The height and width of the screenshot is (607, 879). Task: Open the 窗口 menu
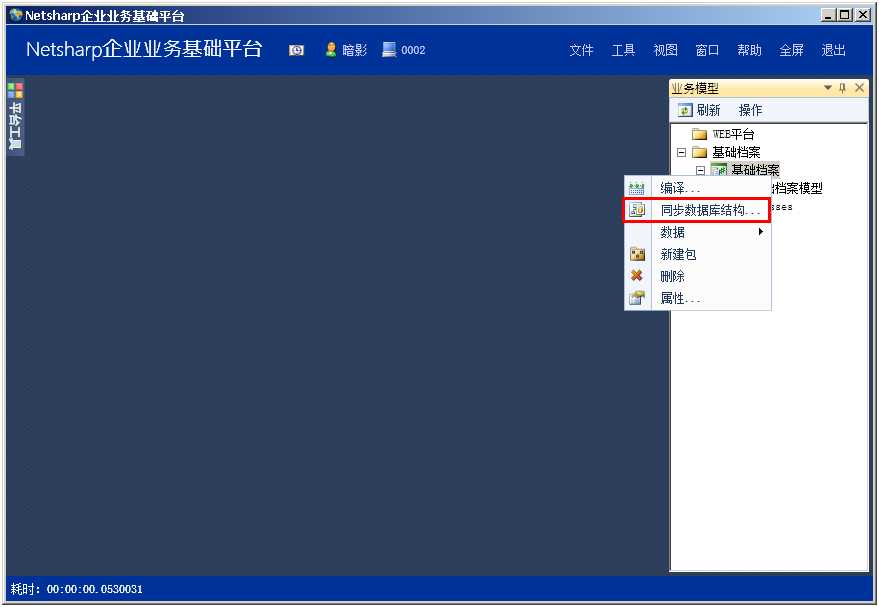[707, 50]
